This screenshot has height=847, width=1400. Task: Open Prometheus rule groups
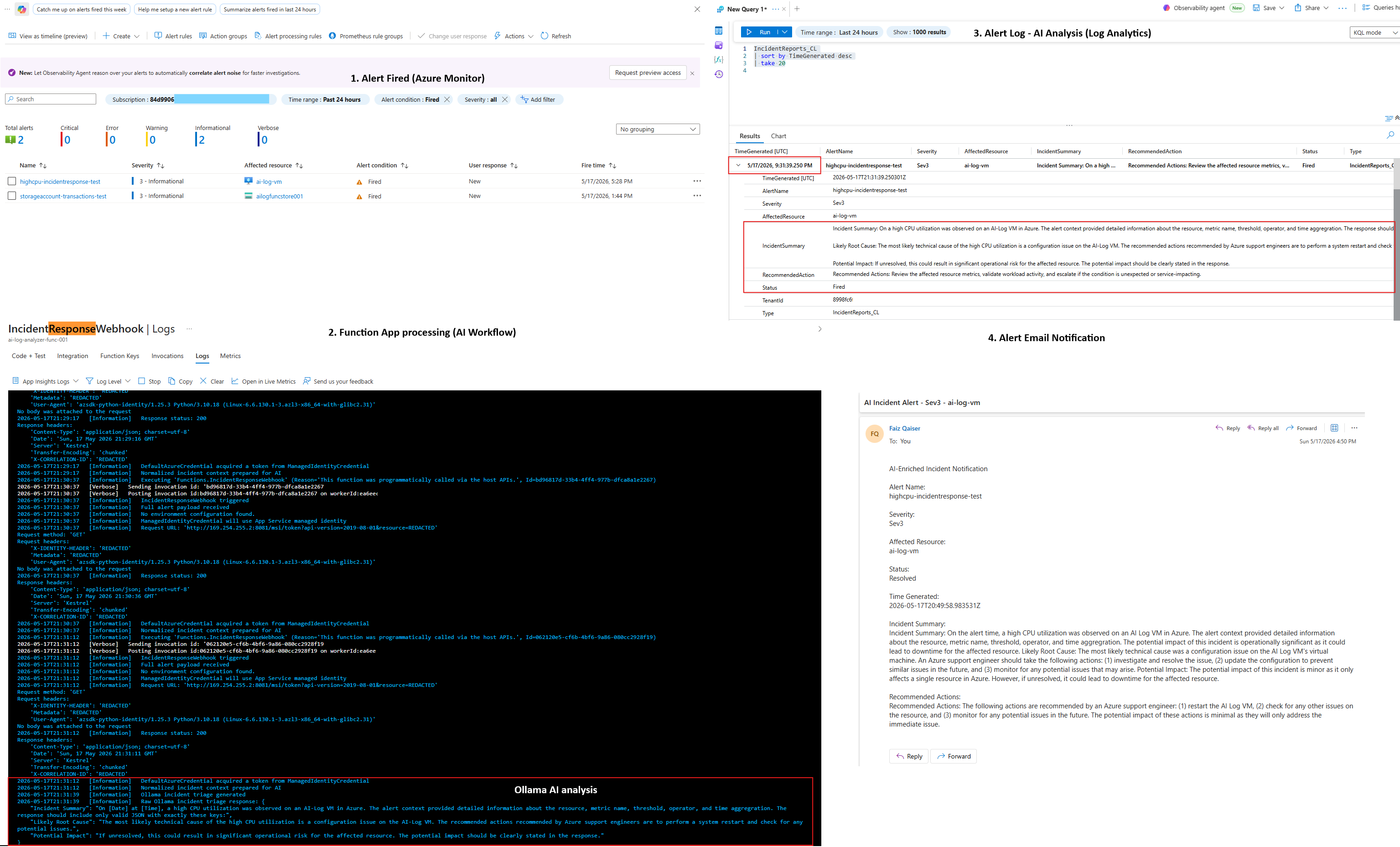click(366, 36)
